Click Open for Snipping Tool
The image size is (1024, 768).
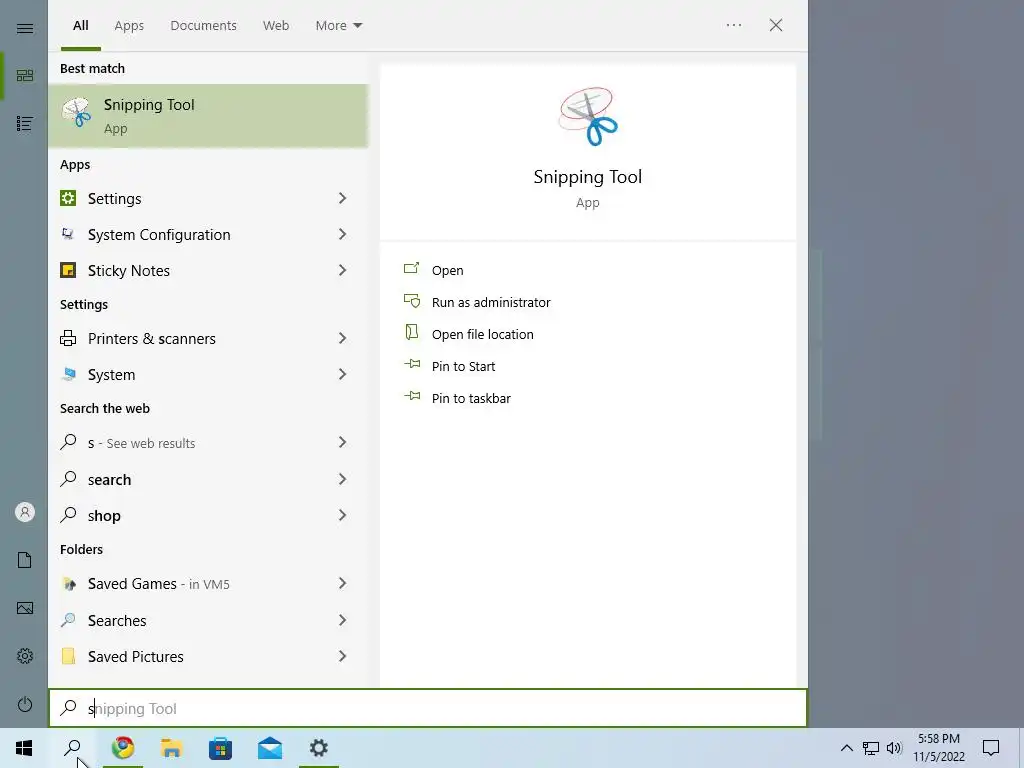point(447,270)
